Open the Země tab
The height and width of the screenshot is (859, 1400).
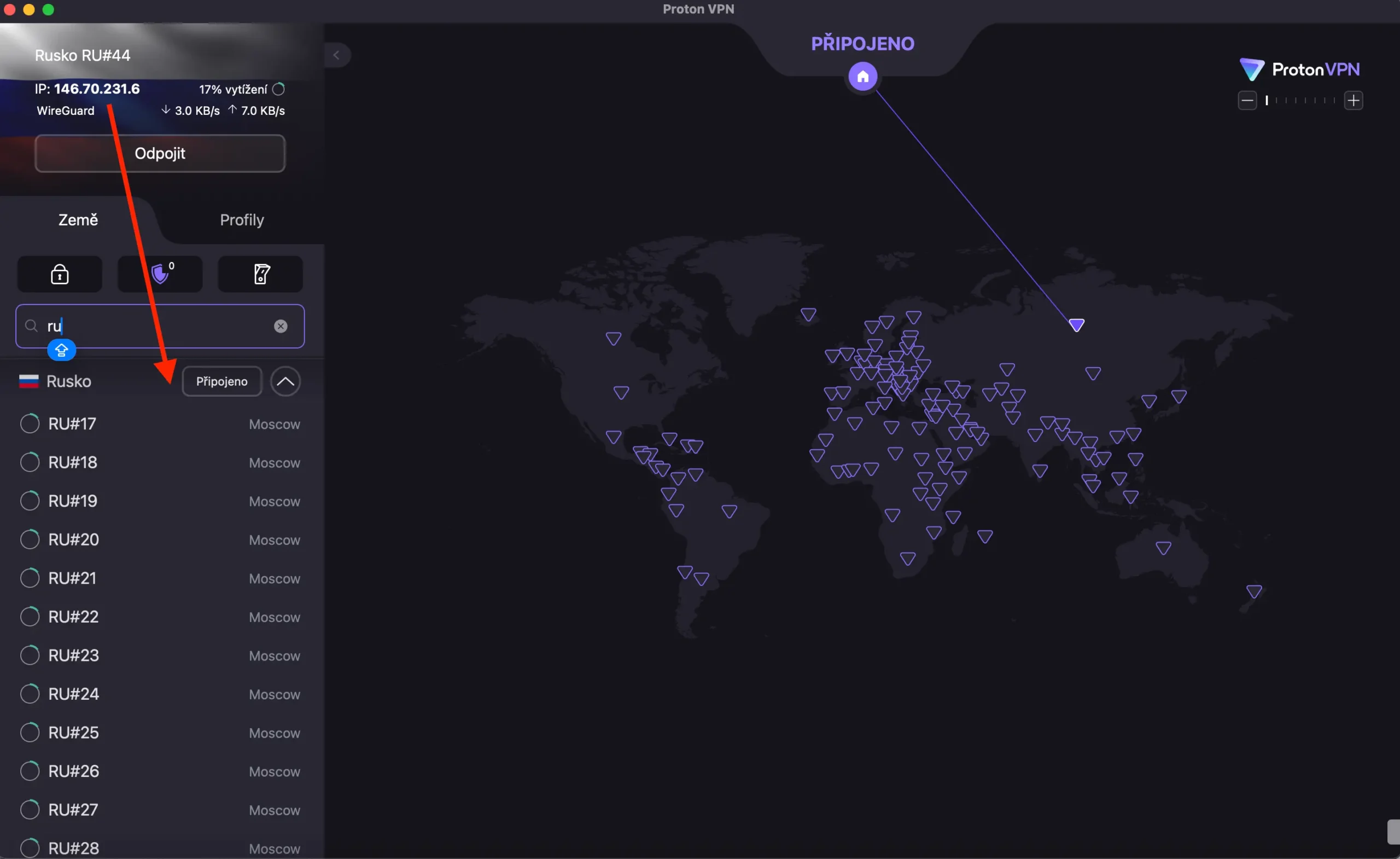pos(78,220)
